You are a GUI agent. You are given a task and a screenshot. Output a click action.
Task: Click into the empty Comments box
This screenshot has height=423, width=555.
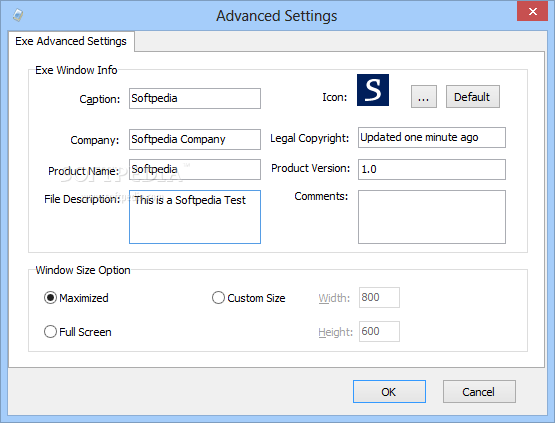tap(432, 217)
